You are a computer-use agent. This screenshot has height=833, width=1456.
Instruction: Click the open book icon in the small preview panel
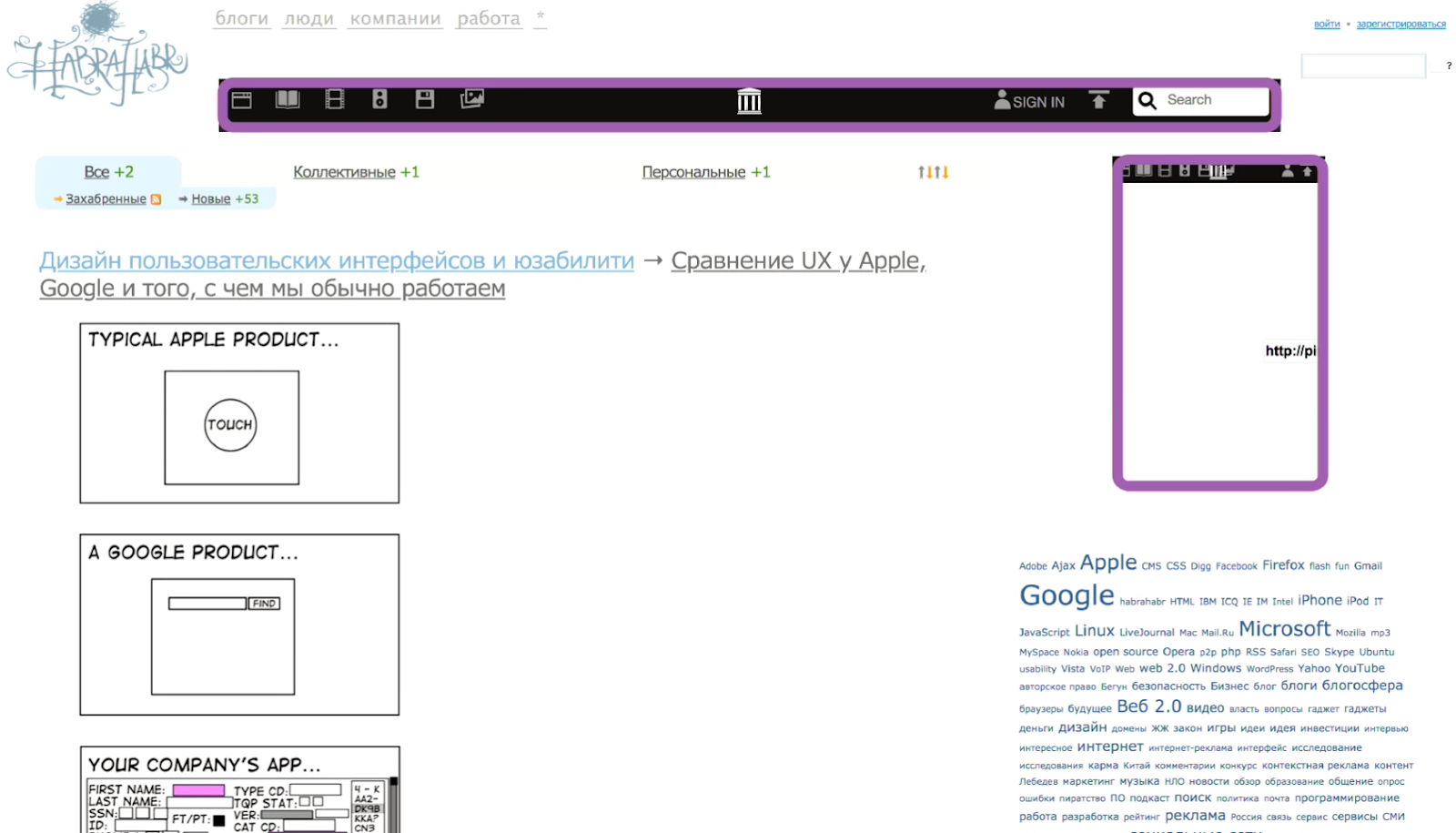tap(1144, 170)
